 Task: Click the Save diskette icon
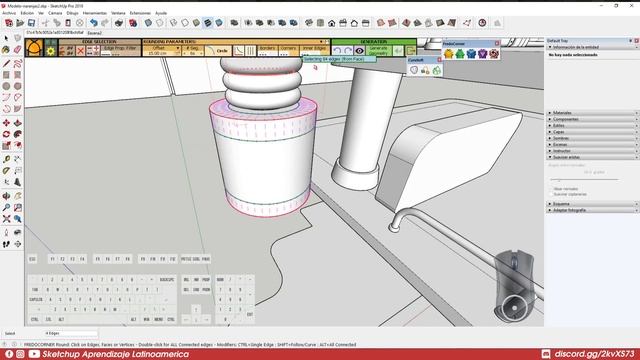[31, 23]
